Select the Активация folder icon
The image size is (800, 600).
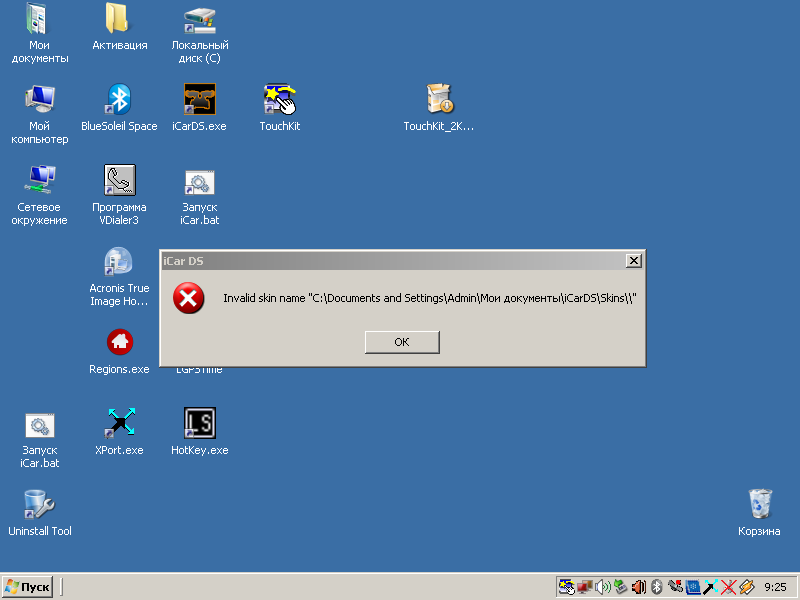[119, 27]
